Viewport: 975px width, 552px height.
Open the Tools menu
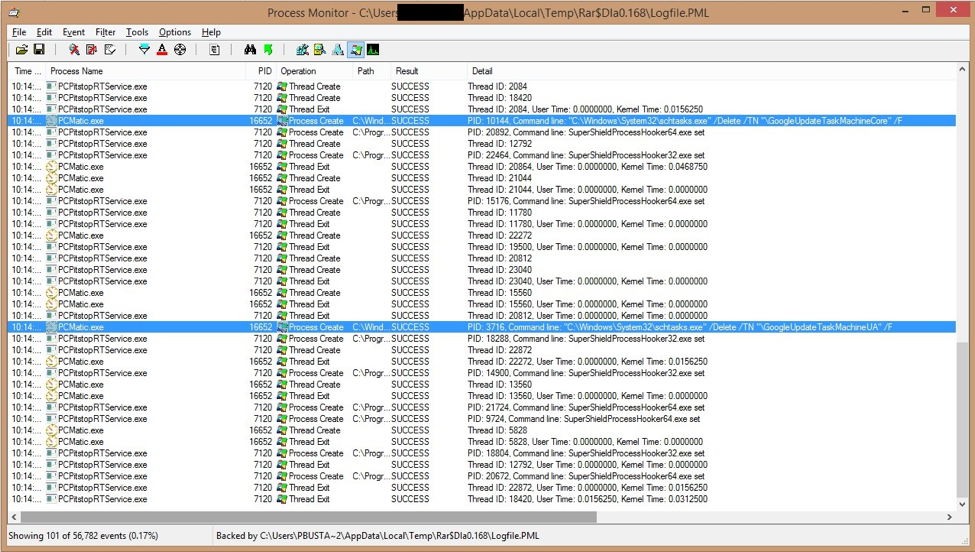coord(137,32)
